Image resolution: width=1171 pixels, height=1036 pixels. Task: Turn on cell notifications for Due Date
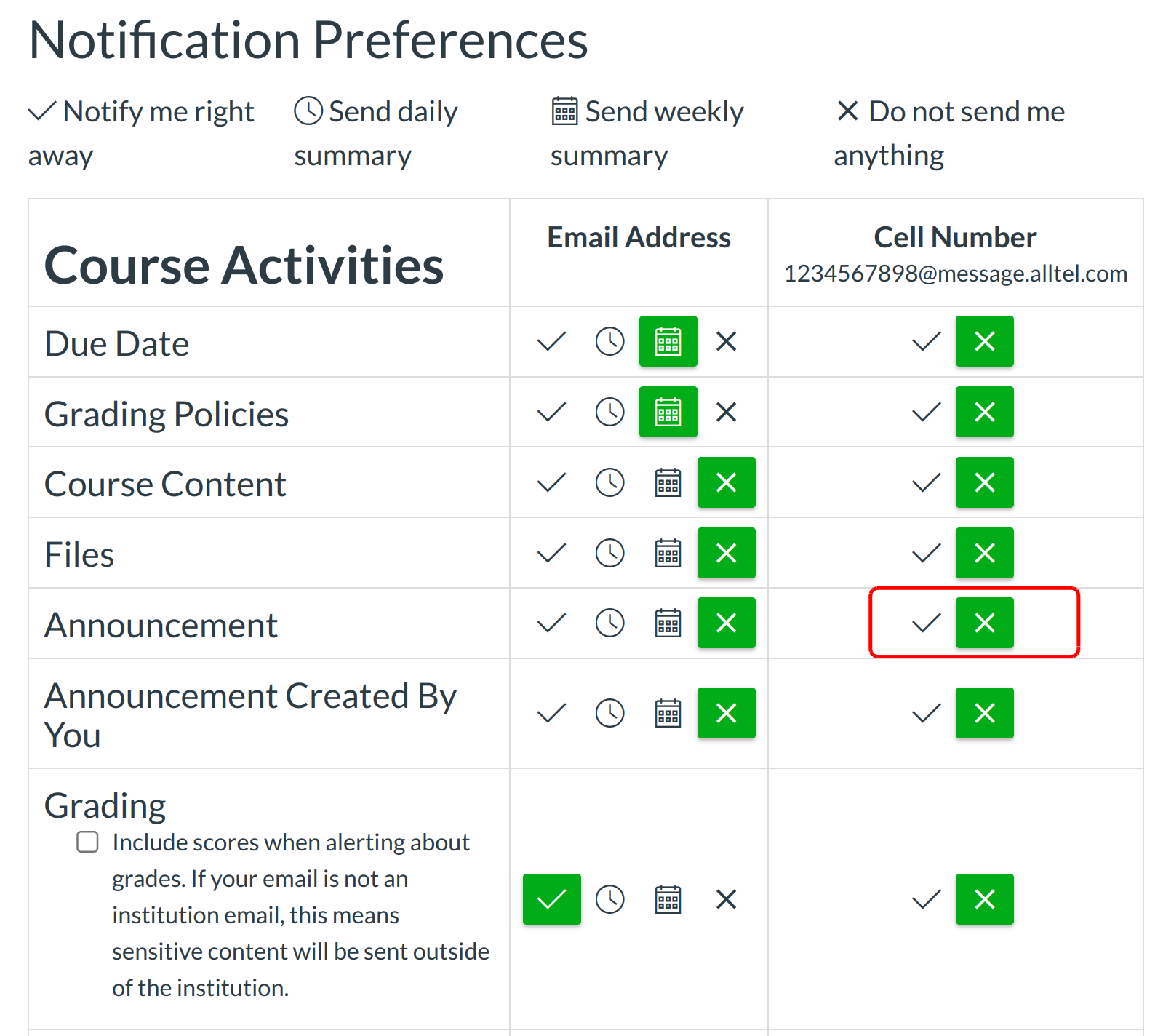pyautogui.click(x=924, y=341)
